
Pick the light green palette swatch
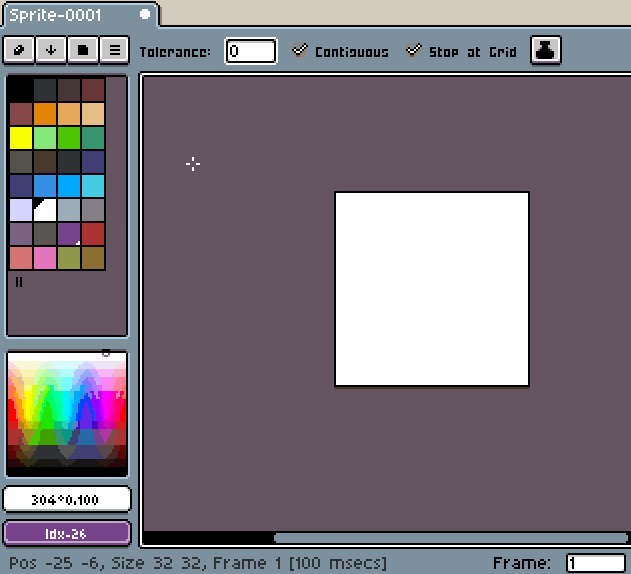45,138
